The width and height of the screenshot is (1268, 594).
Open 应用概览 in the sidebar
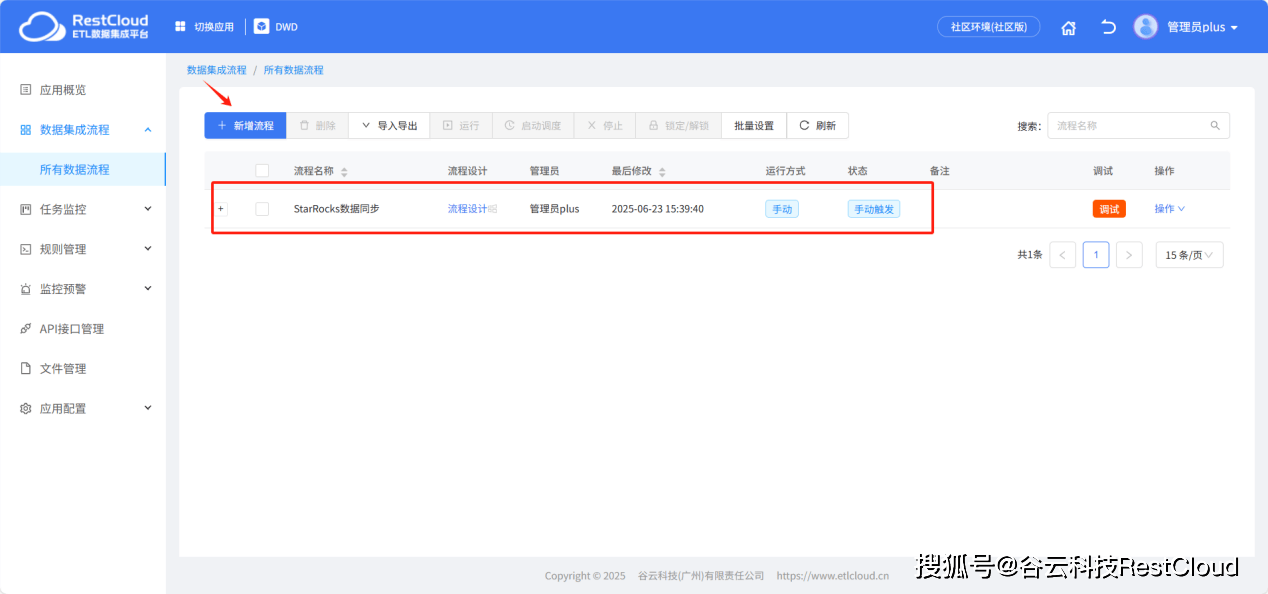[x=63, y=90]
